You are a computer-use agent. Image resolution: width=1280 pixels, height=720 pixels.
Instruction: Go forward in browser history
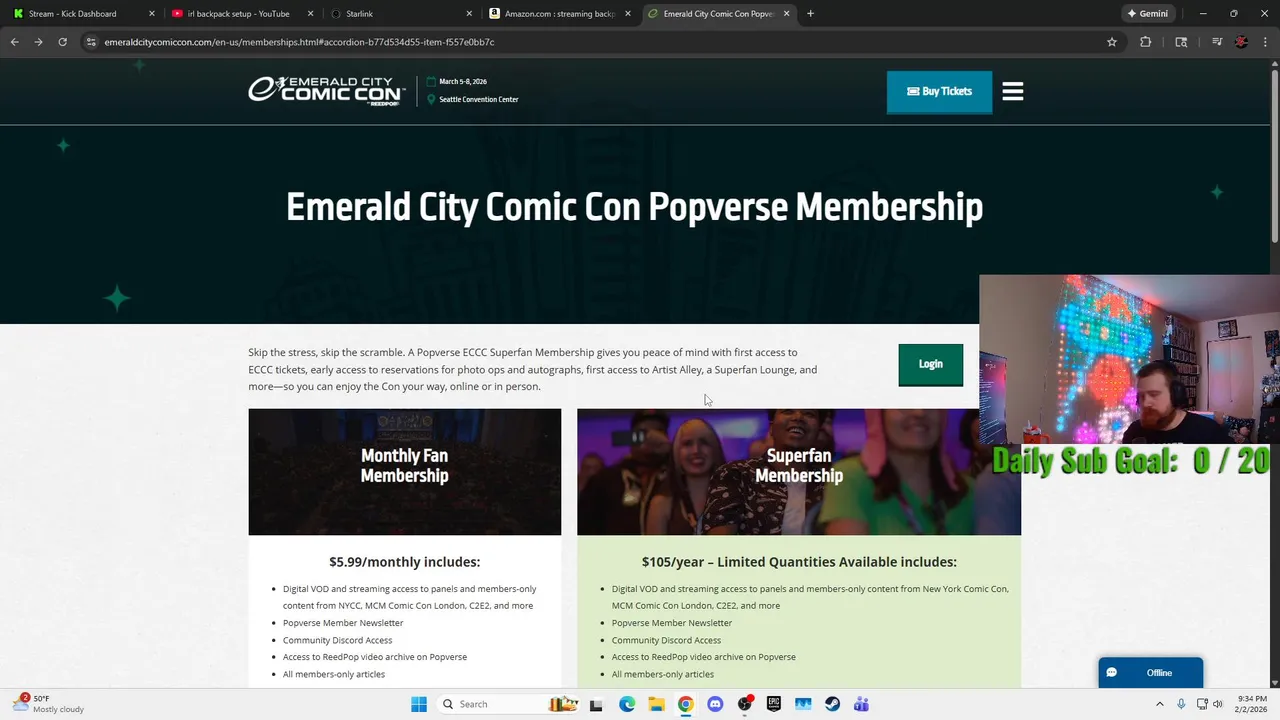coord(38,42)
